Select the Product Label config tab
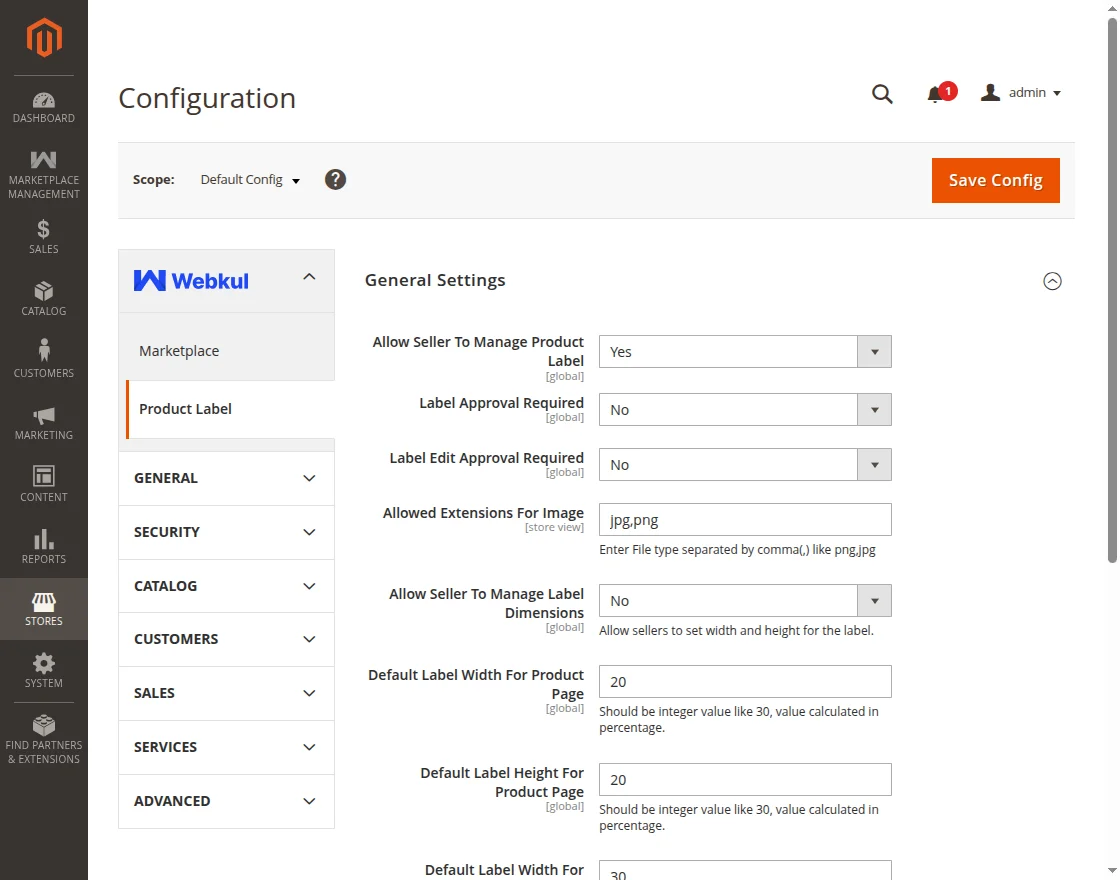Image resolution: width=1120 pixels, height=880 pixels. [x=185, y=409]
